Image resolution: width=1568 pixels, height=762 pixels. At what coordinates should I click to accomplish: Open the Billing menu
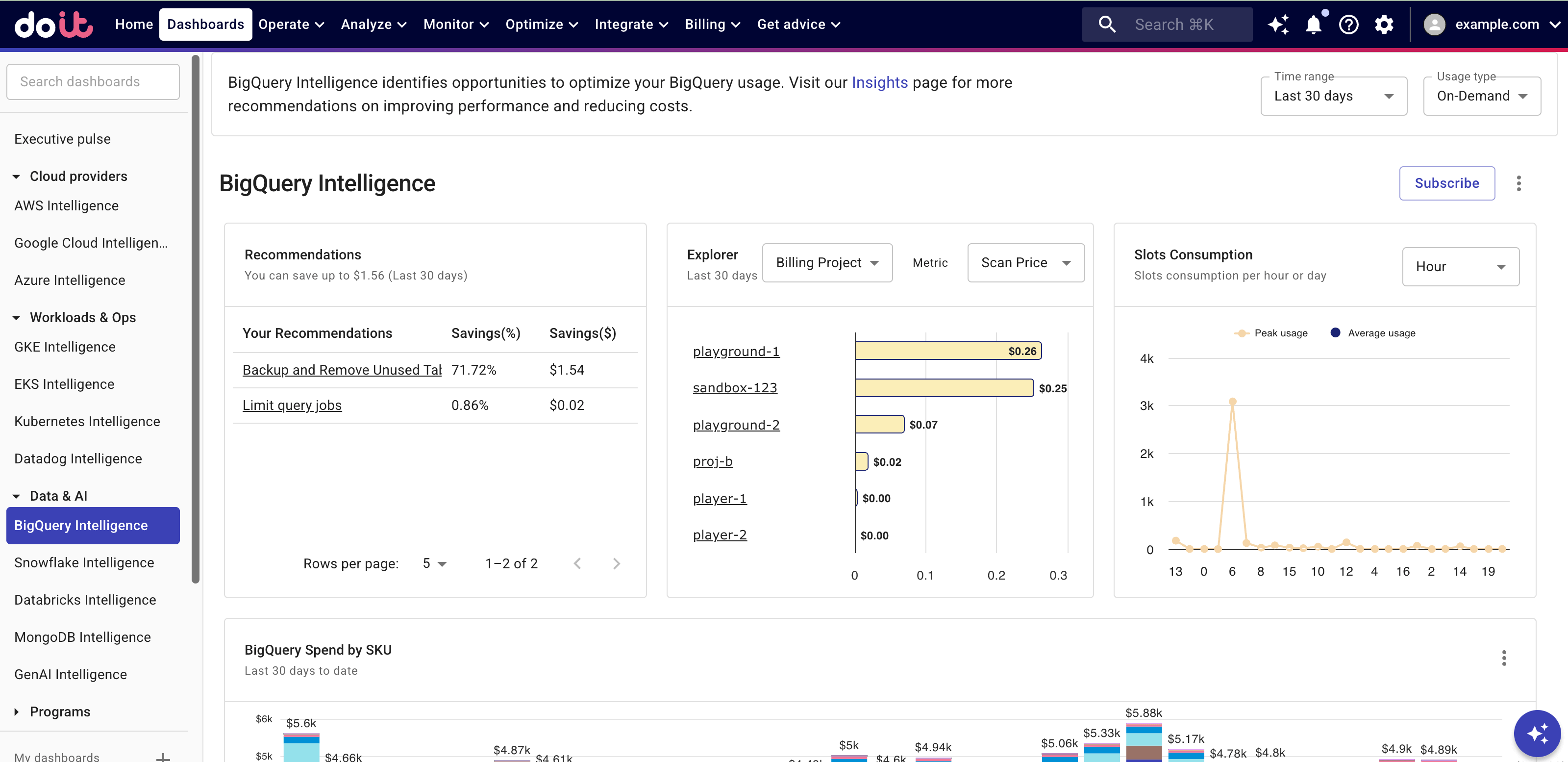click(x=712, y=25)
